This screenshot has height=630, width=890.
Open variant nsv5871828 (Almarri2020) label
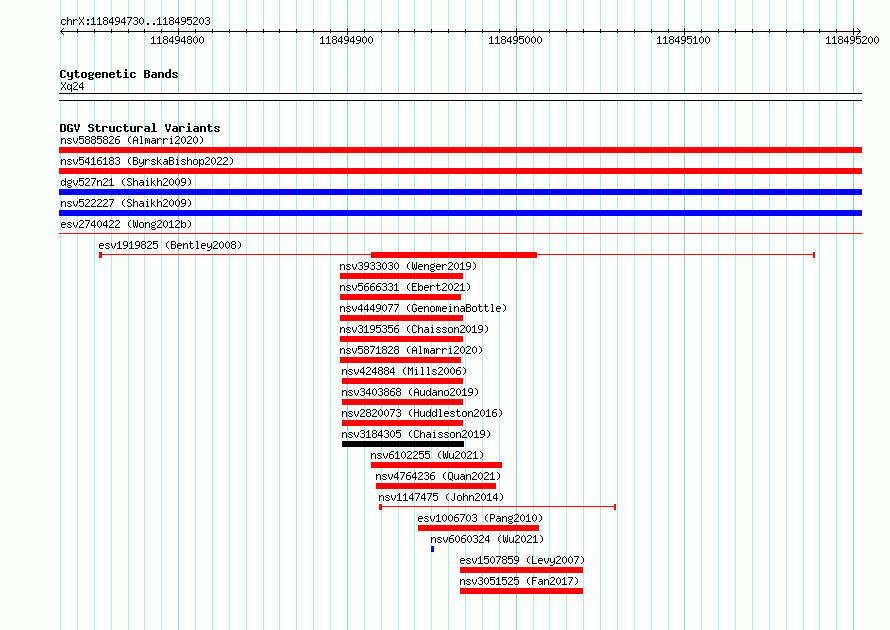pyautogui.click(x=411, y=350)
